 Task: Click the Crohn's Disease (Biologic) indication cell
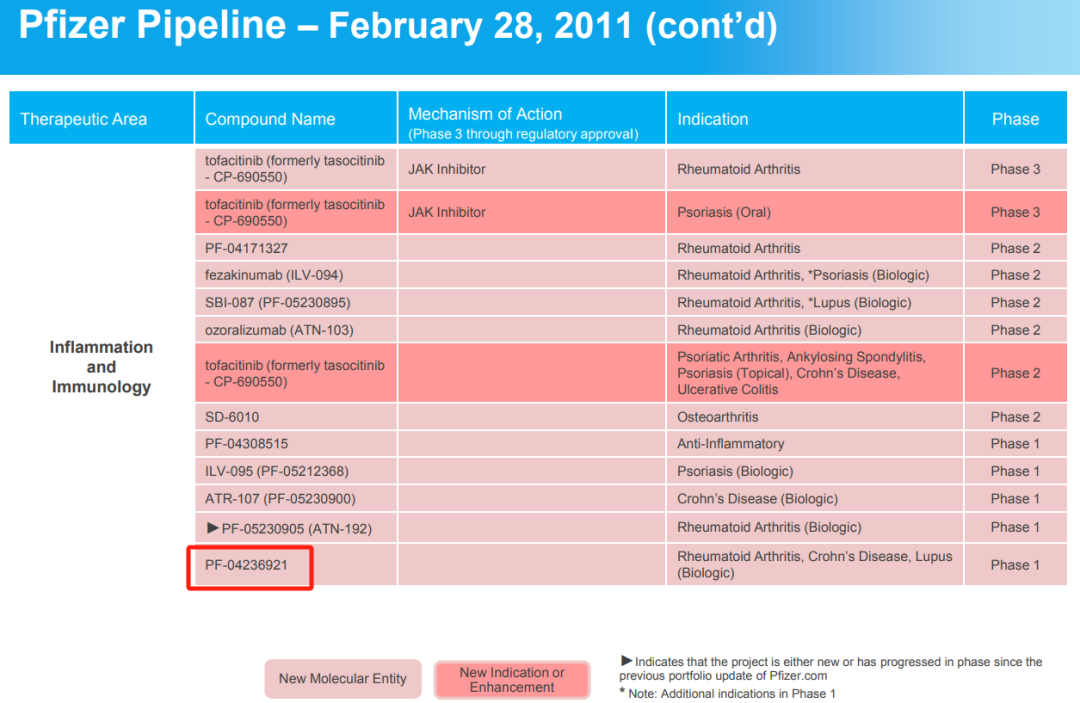click(815, 499)
